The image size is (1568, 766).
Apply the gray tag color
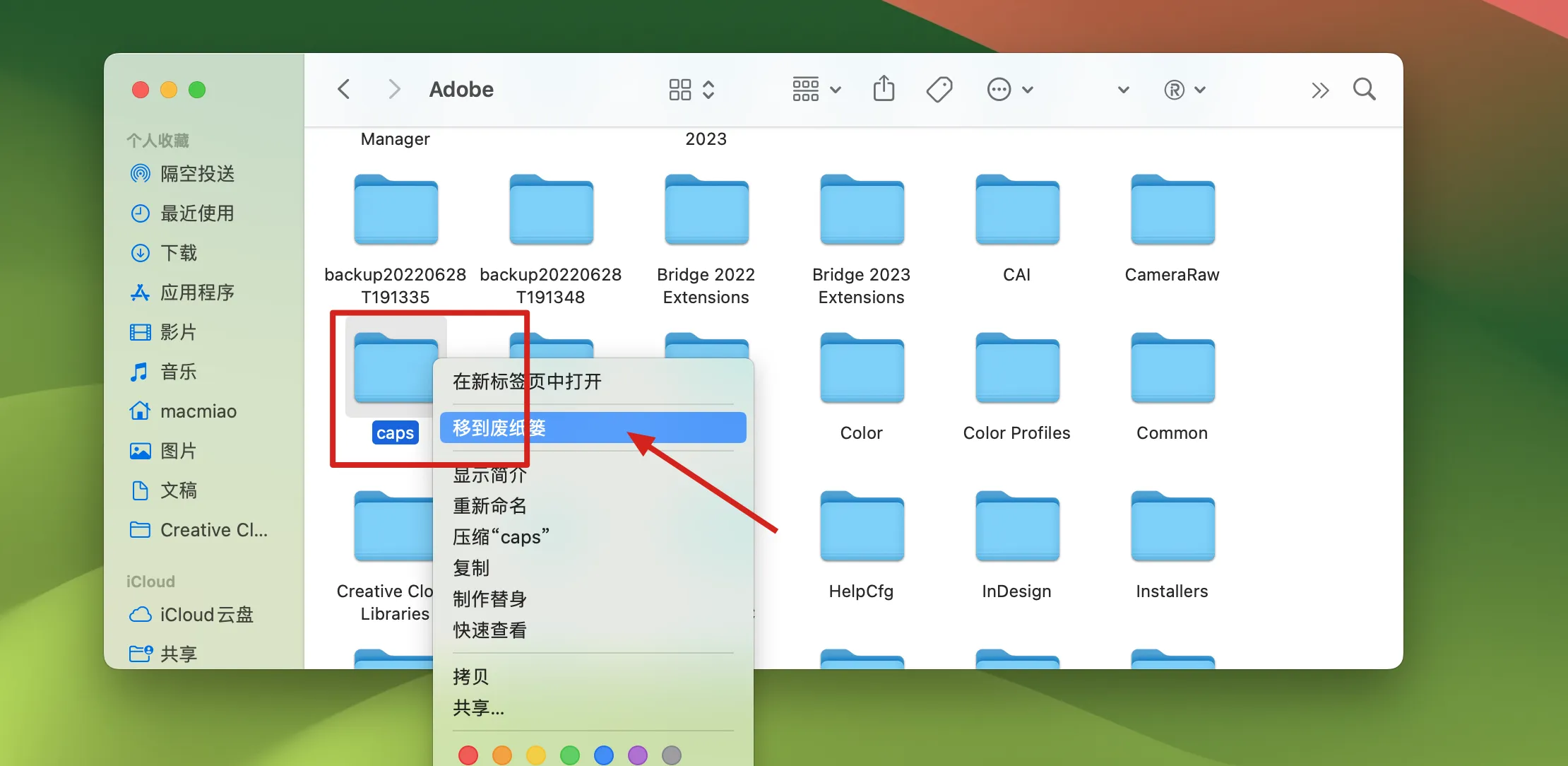point(672,755)
